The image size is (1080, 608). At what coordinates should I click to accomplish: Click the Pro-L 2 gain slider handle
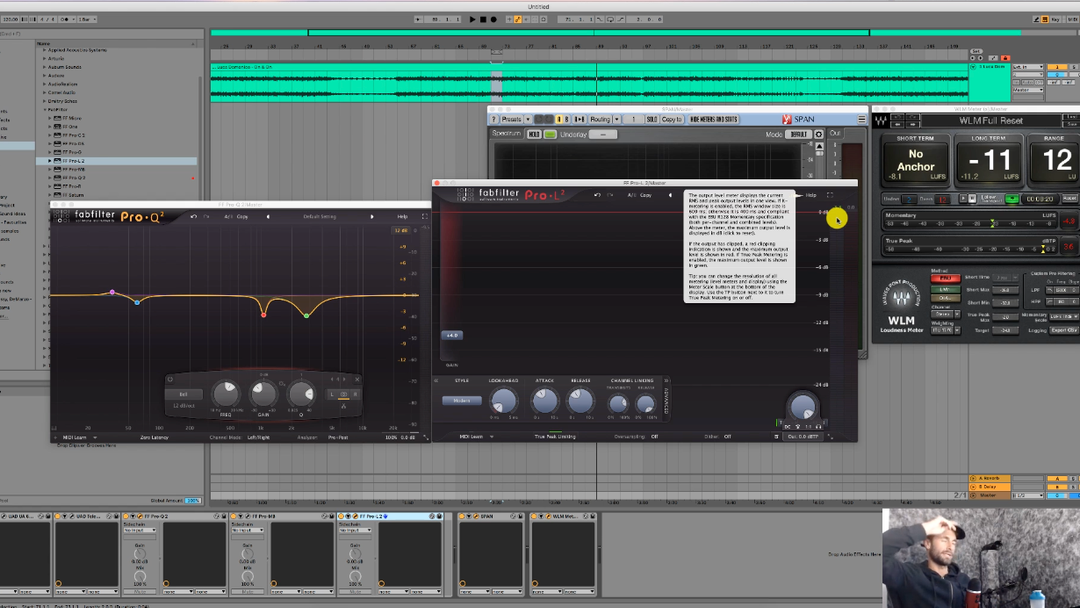(452, 336)
